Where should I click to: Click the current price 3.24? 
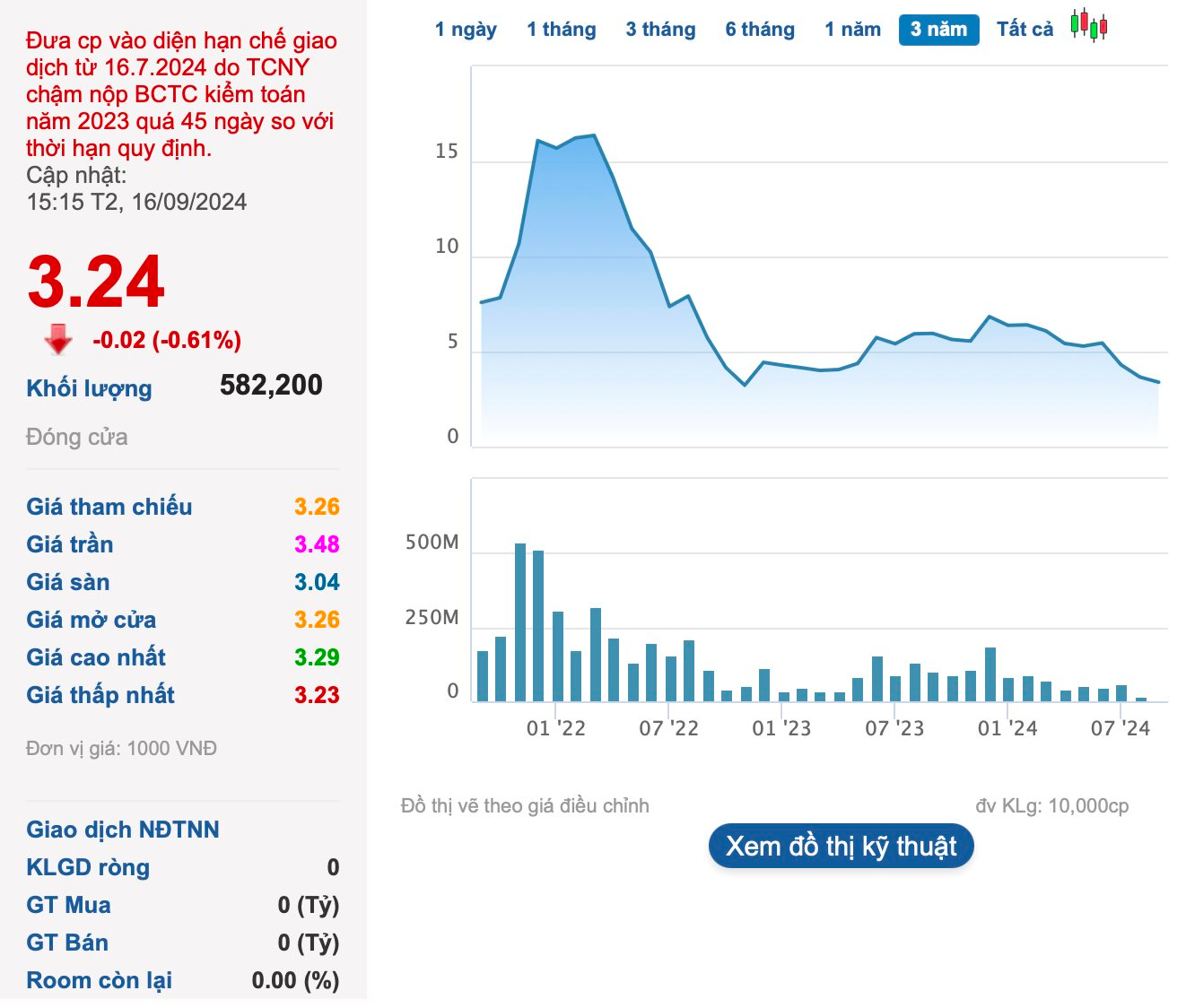click(96, 282)
